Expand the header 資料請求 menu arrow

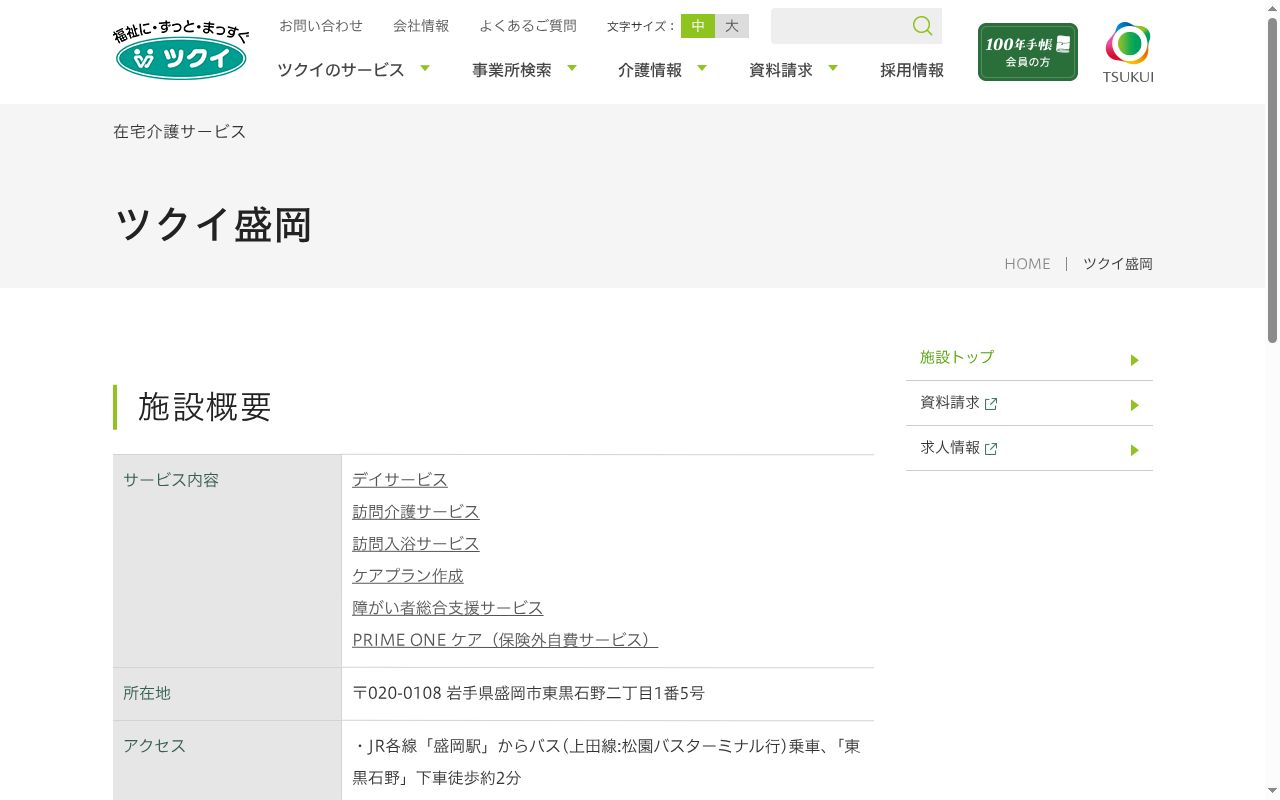click(x=833, y=68)
